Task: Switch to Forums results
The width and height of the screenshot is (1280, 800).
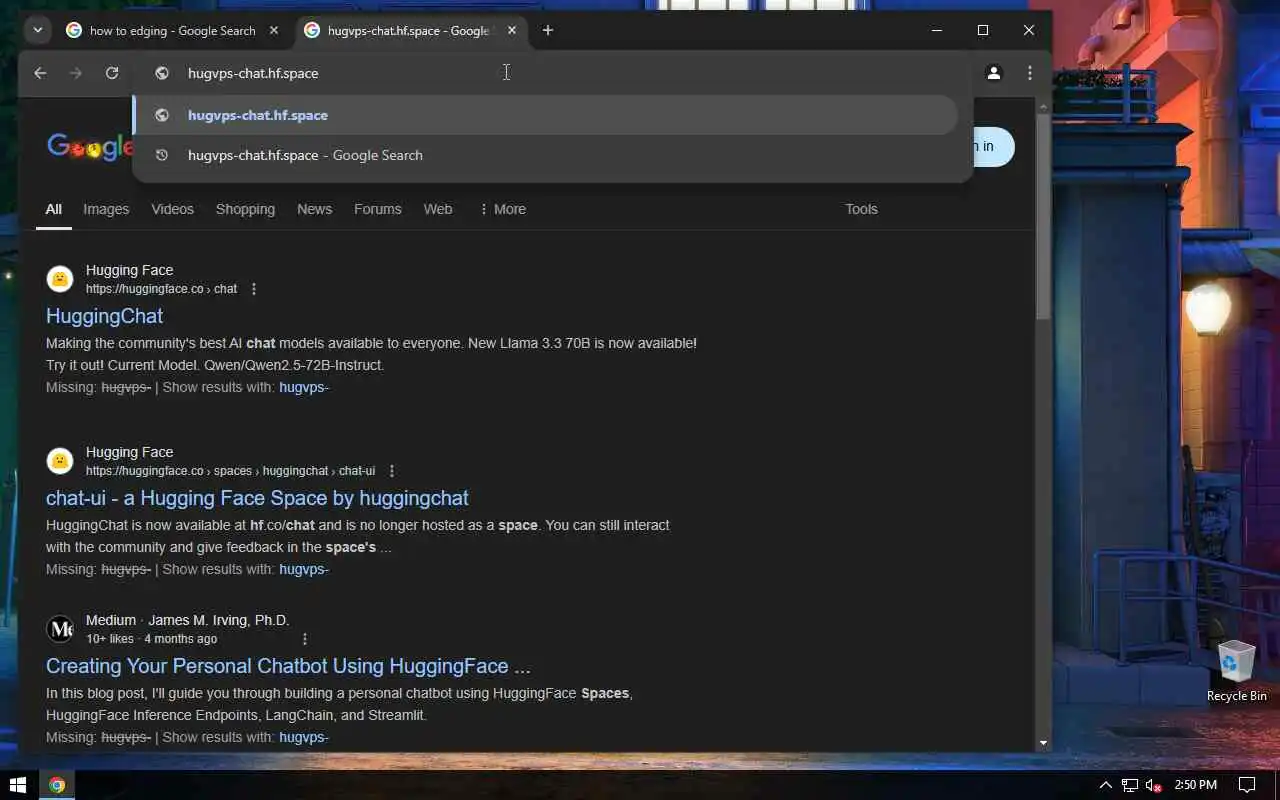Action: (x=378, y=209)
